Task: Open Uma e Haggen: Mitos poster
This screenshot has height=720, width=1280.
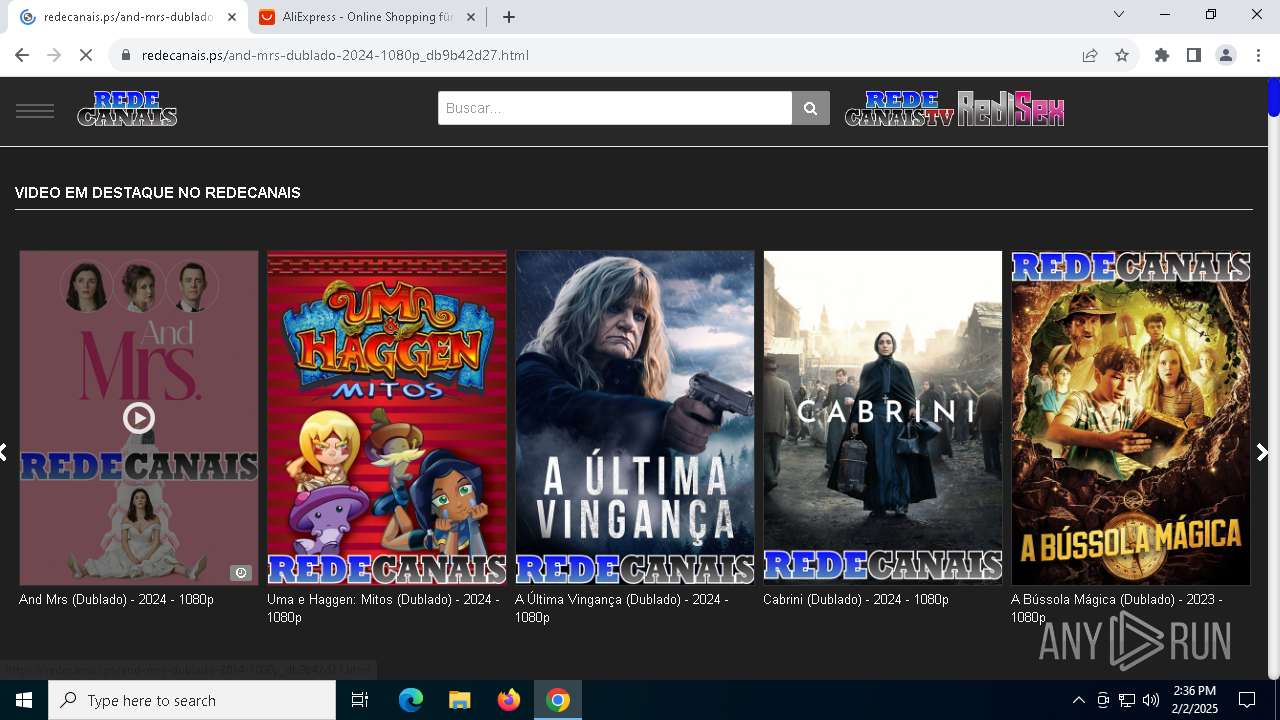Action: coord(387,417)
